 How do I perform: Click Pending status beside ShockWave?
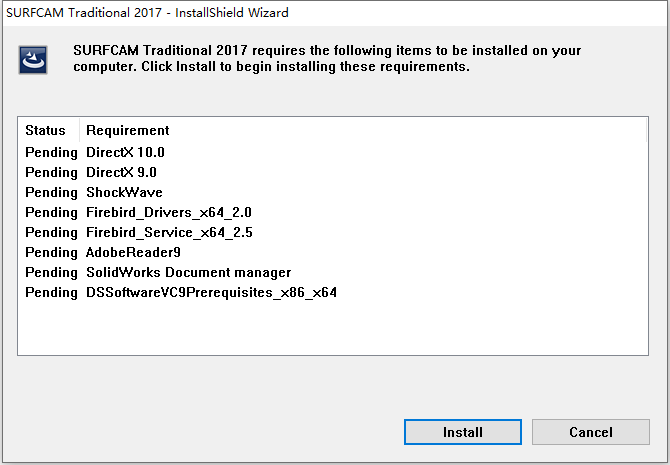click(x=51, y=192)
